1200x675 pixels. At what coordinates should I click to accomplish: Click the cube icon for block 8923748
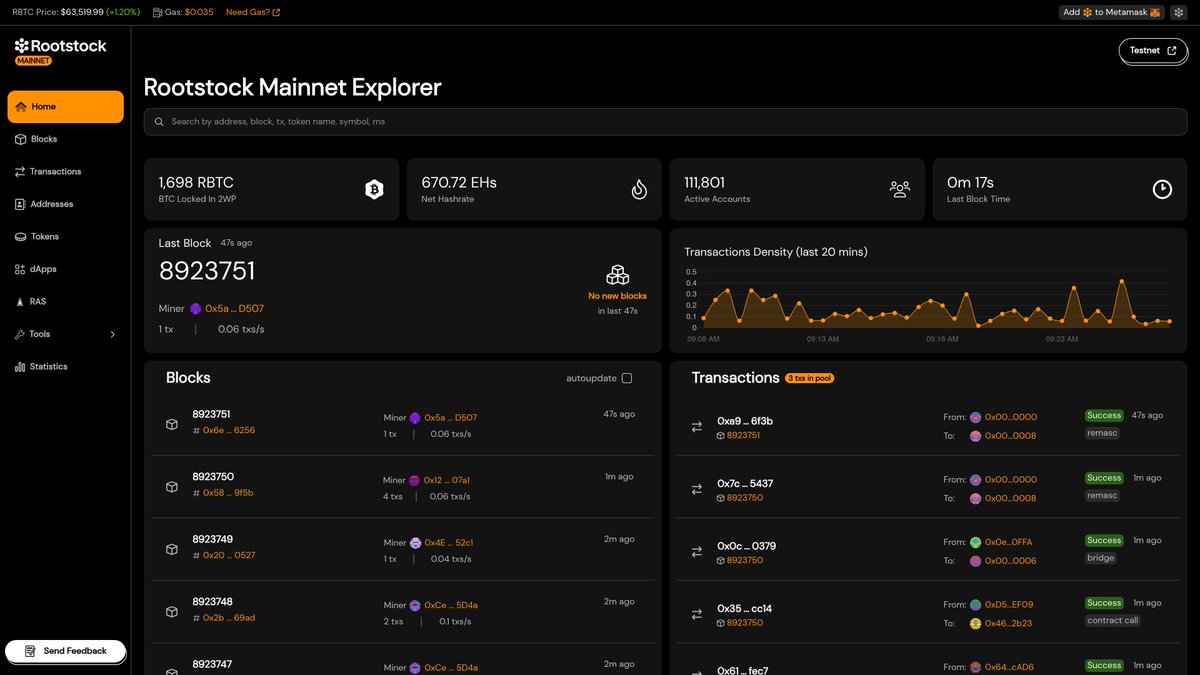pos(172,612)
